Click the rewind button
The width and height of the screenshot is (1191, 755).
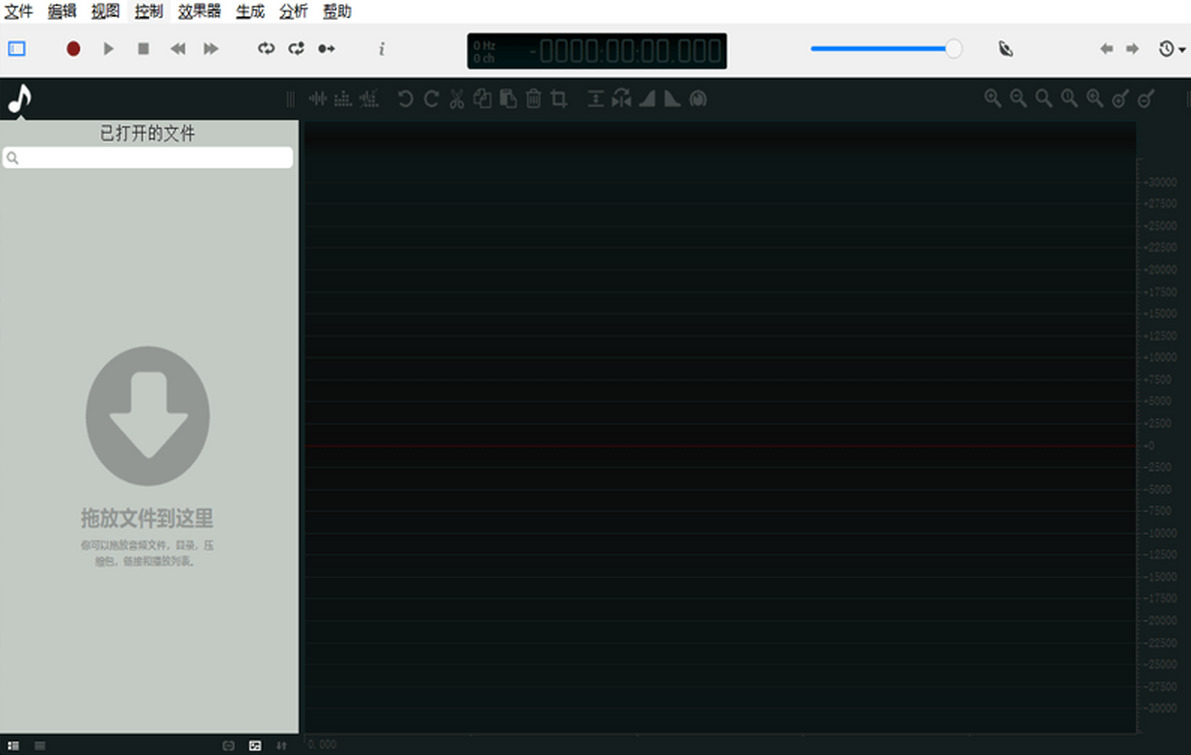click(178, 49)
